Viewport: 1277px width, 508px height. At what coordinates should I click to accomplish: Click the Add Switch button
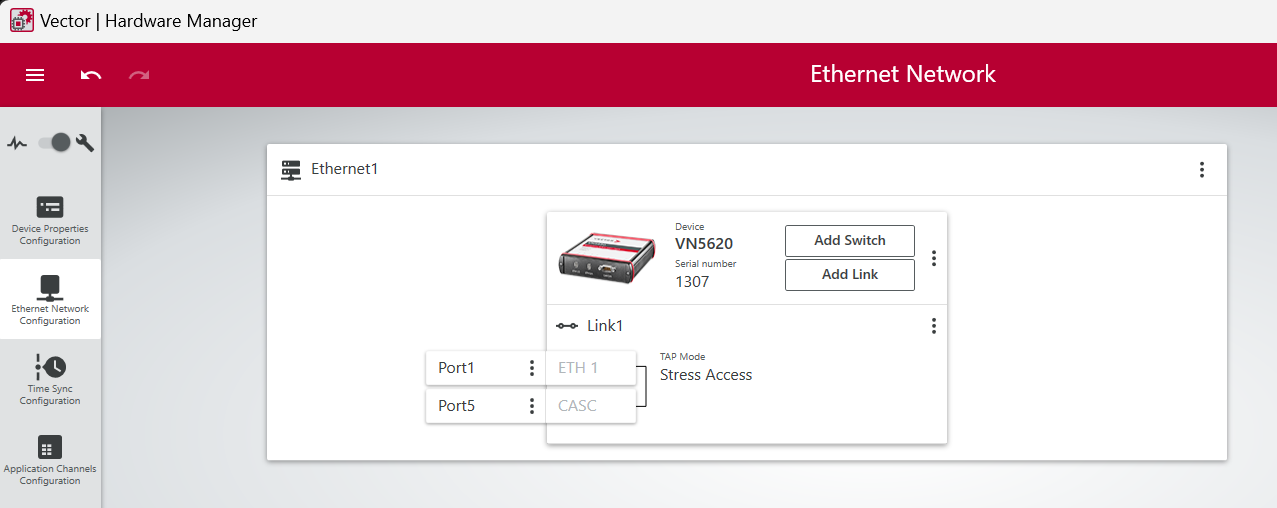pos(849,241)
